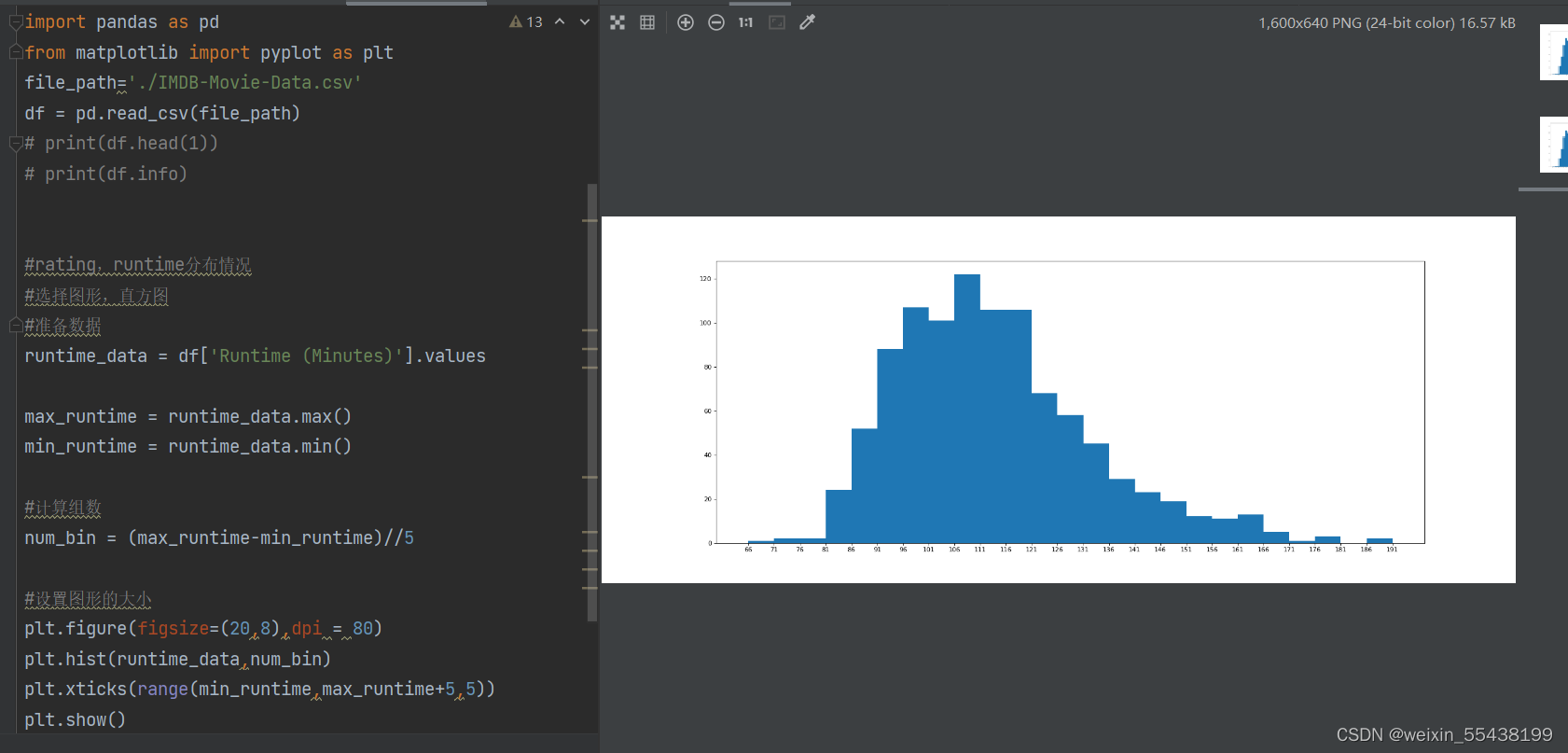This screenshot has width=1568, height=753.
Task: Click the num_bin calculation line
Action: [219, 538]
